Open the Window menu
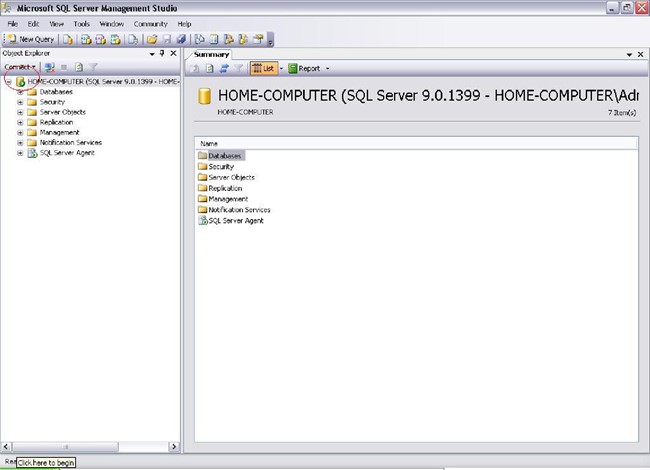 (112, 24)
